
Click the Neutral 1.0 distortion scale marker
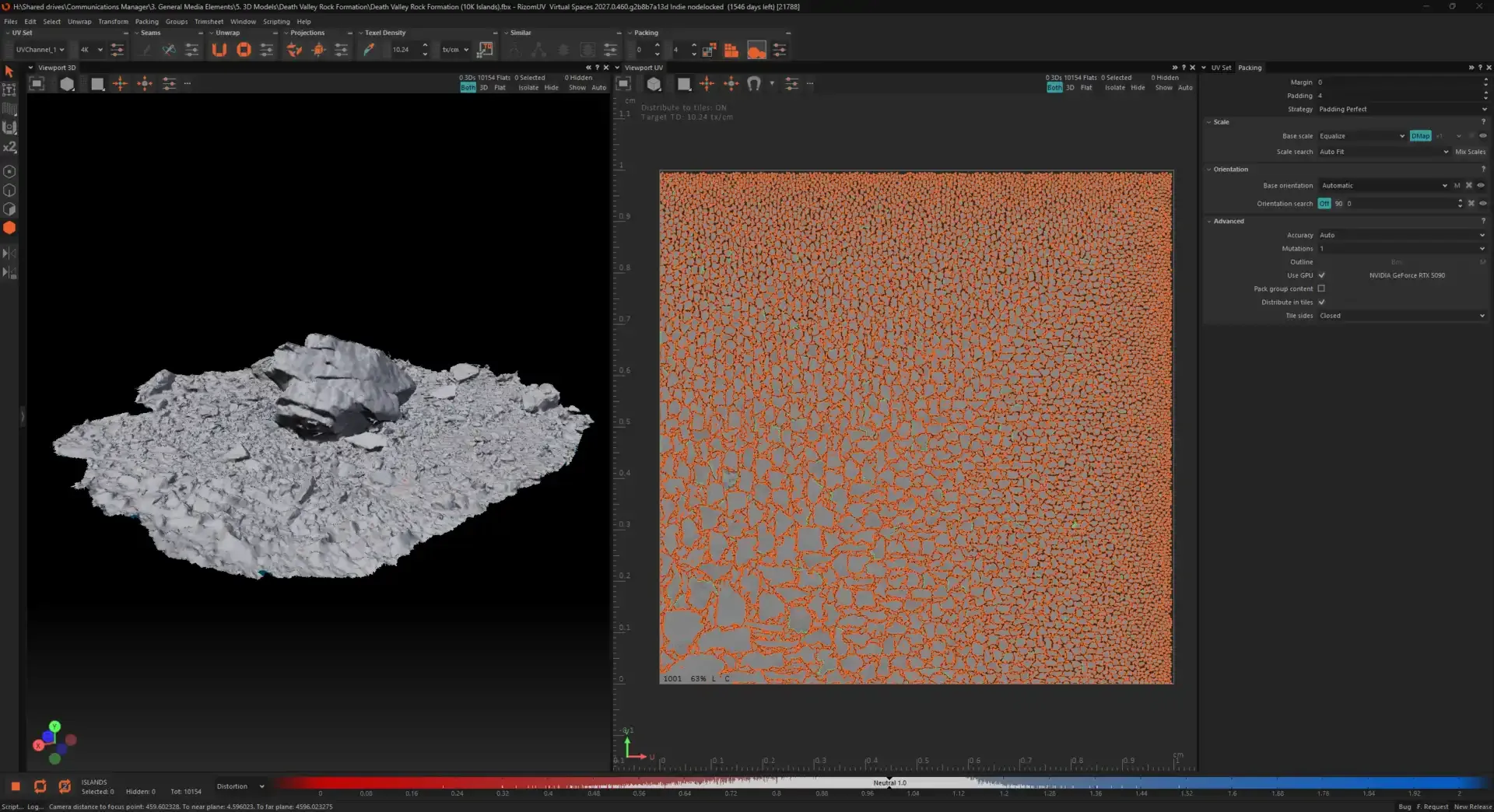tap(889, 783)
